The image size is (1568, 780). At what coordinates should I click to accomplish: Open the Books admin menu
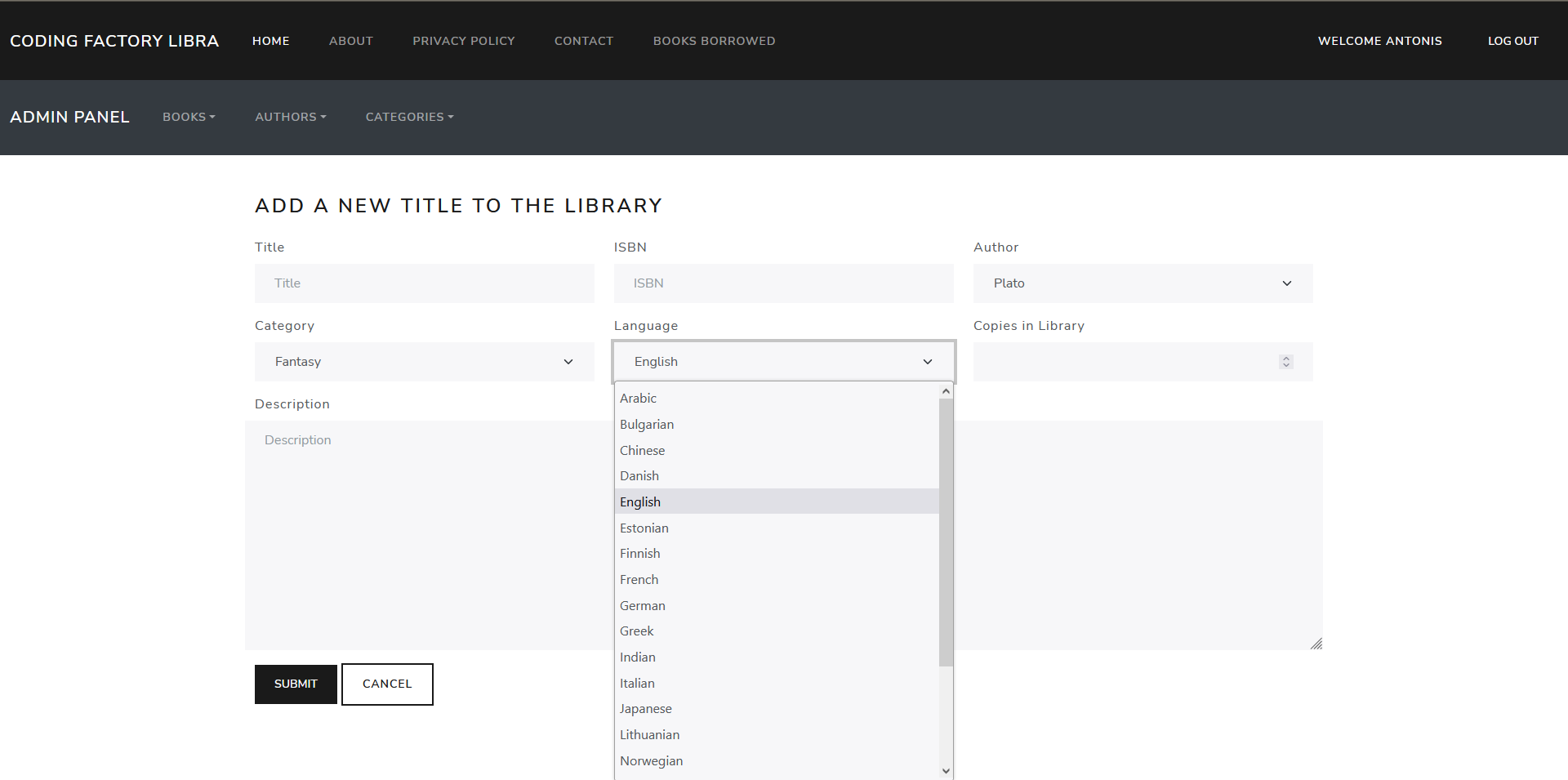tap(189, 117)
